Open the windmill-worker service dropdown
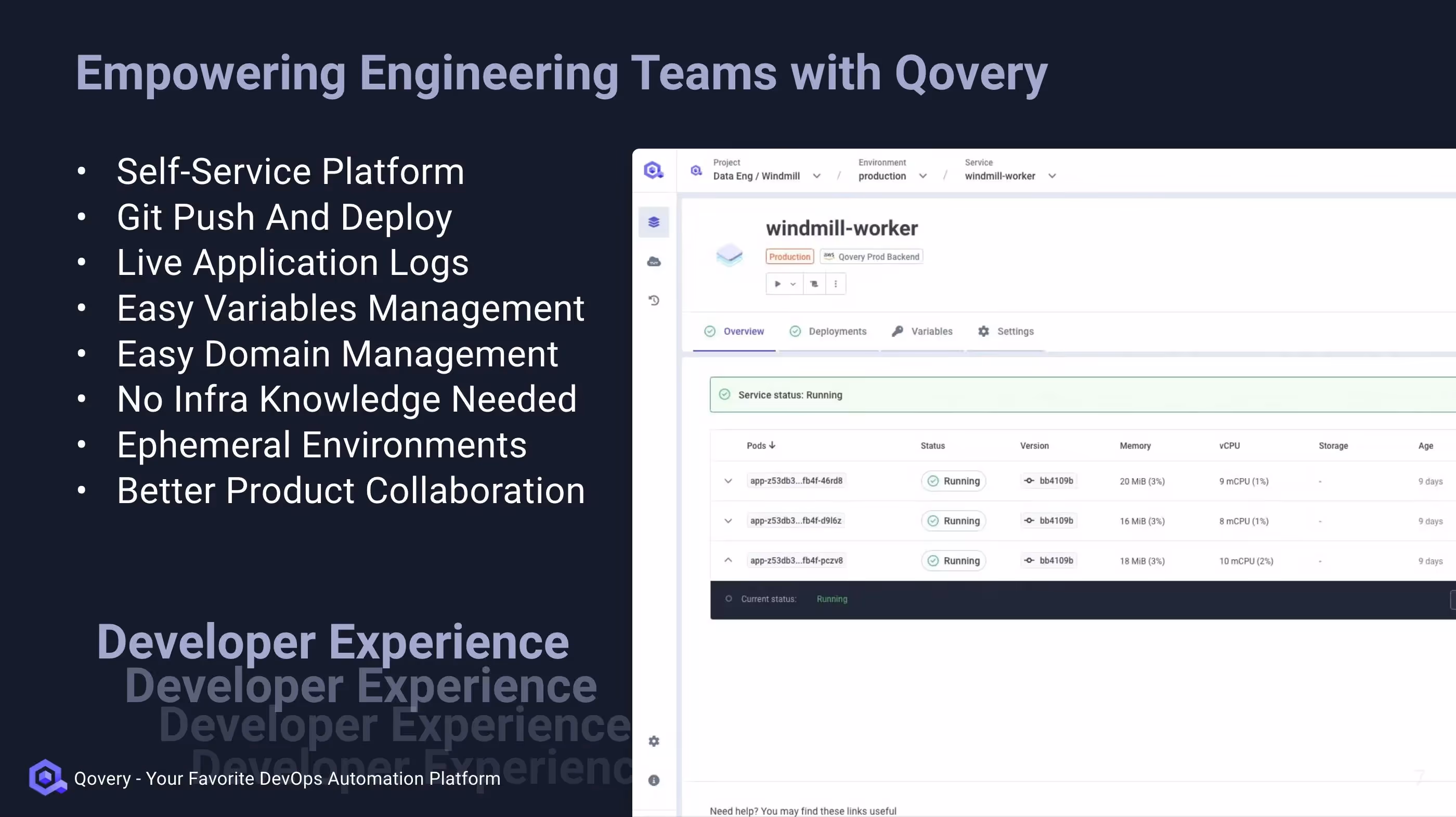This screenshot has width=1456, height=817. click(1052, 176)
